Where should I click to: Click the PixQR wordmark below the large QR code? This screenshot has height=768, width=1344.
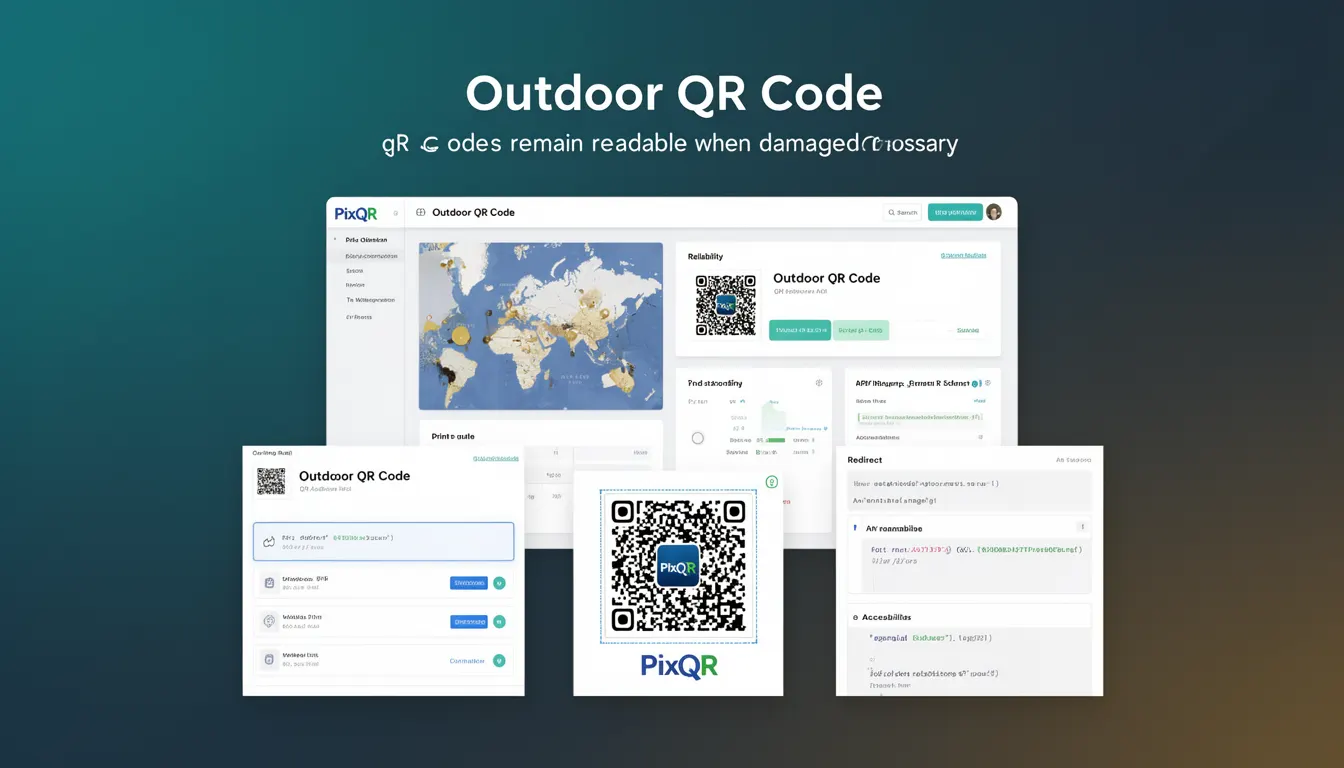pos(679,666)
